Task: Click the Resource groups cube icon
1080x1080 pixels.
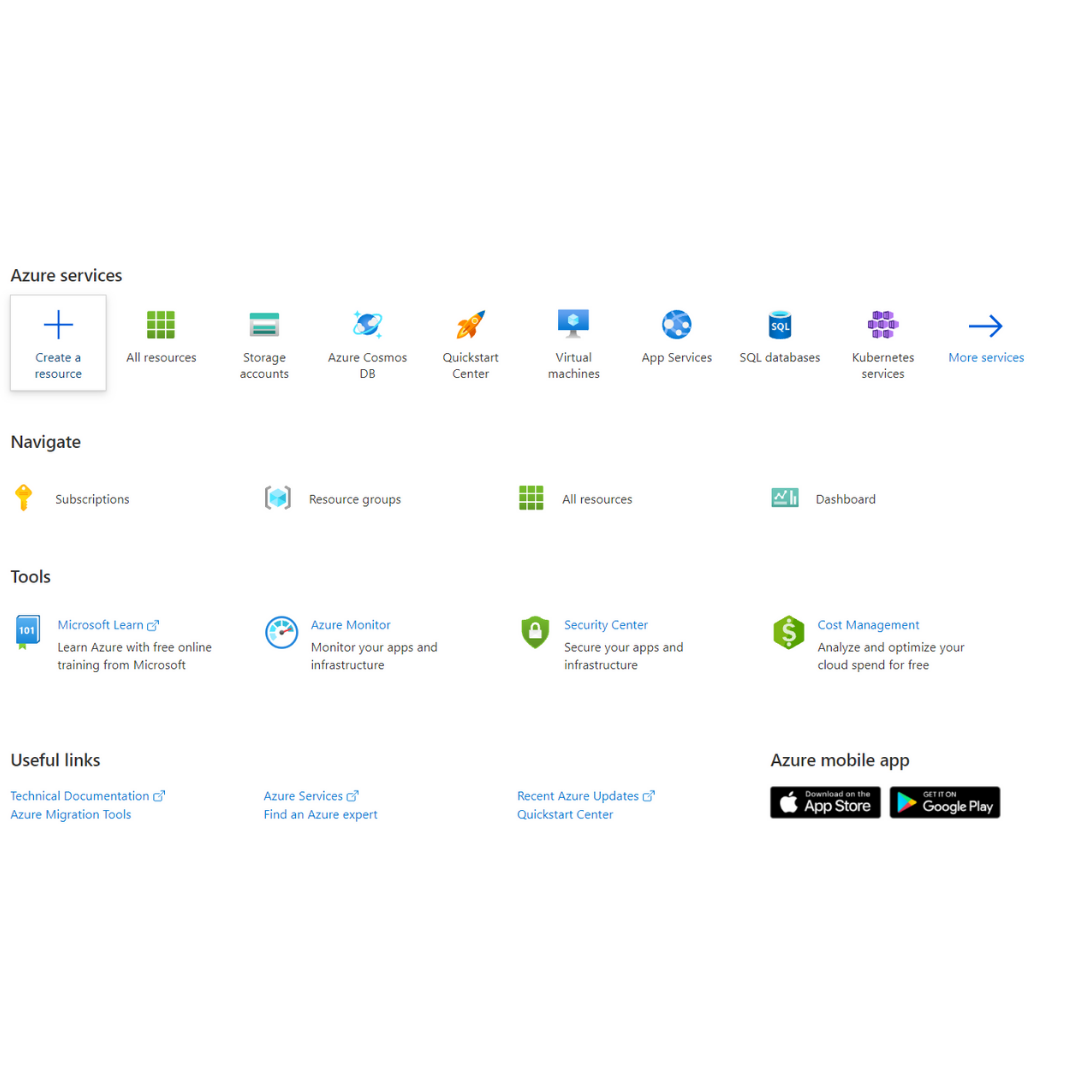Action: tap(278, 497)
